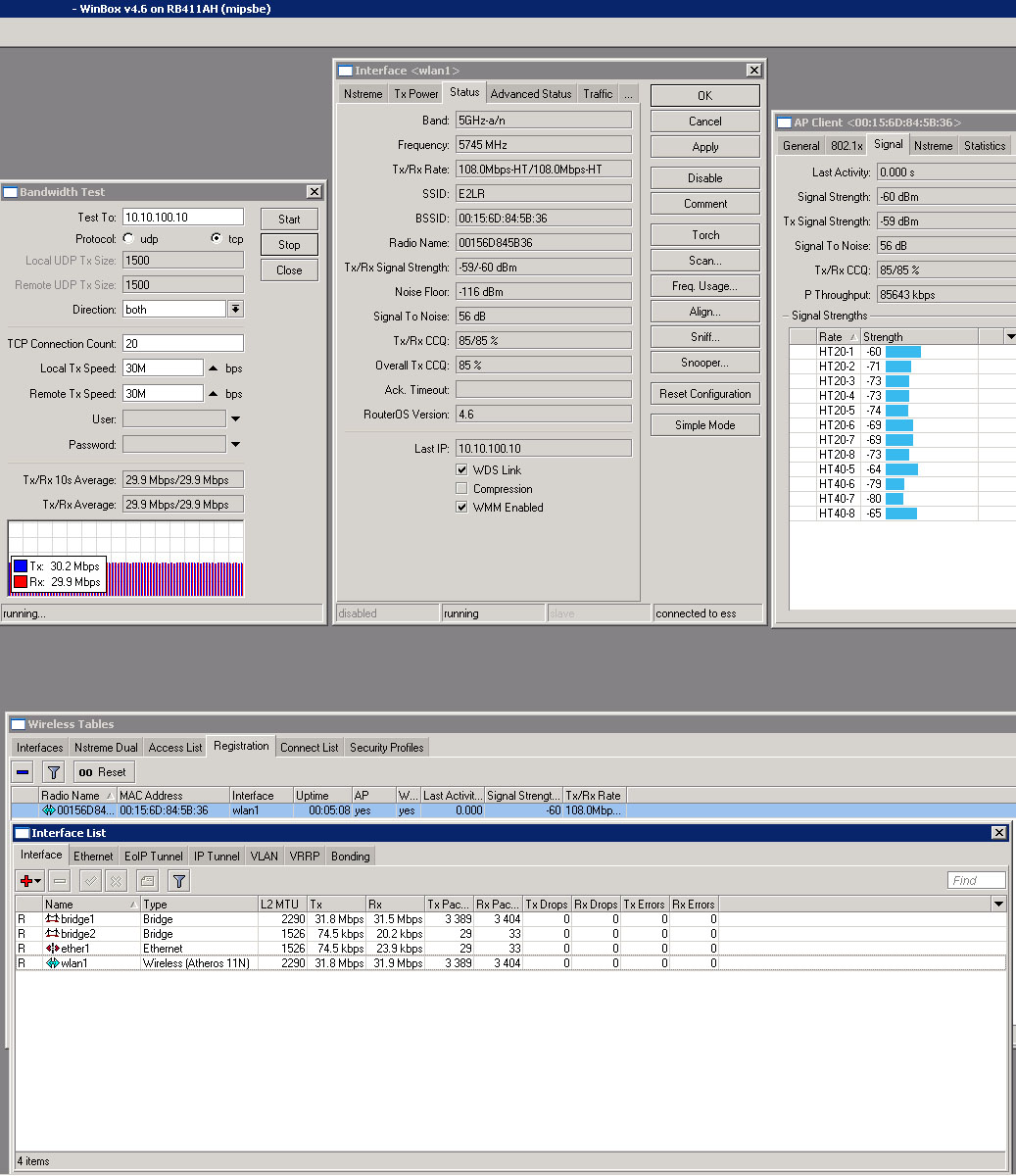Click the ether1 ethernet interface icon

click(x=53, y=949)
